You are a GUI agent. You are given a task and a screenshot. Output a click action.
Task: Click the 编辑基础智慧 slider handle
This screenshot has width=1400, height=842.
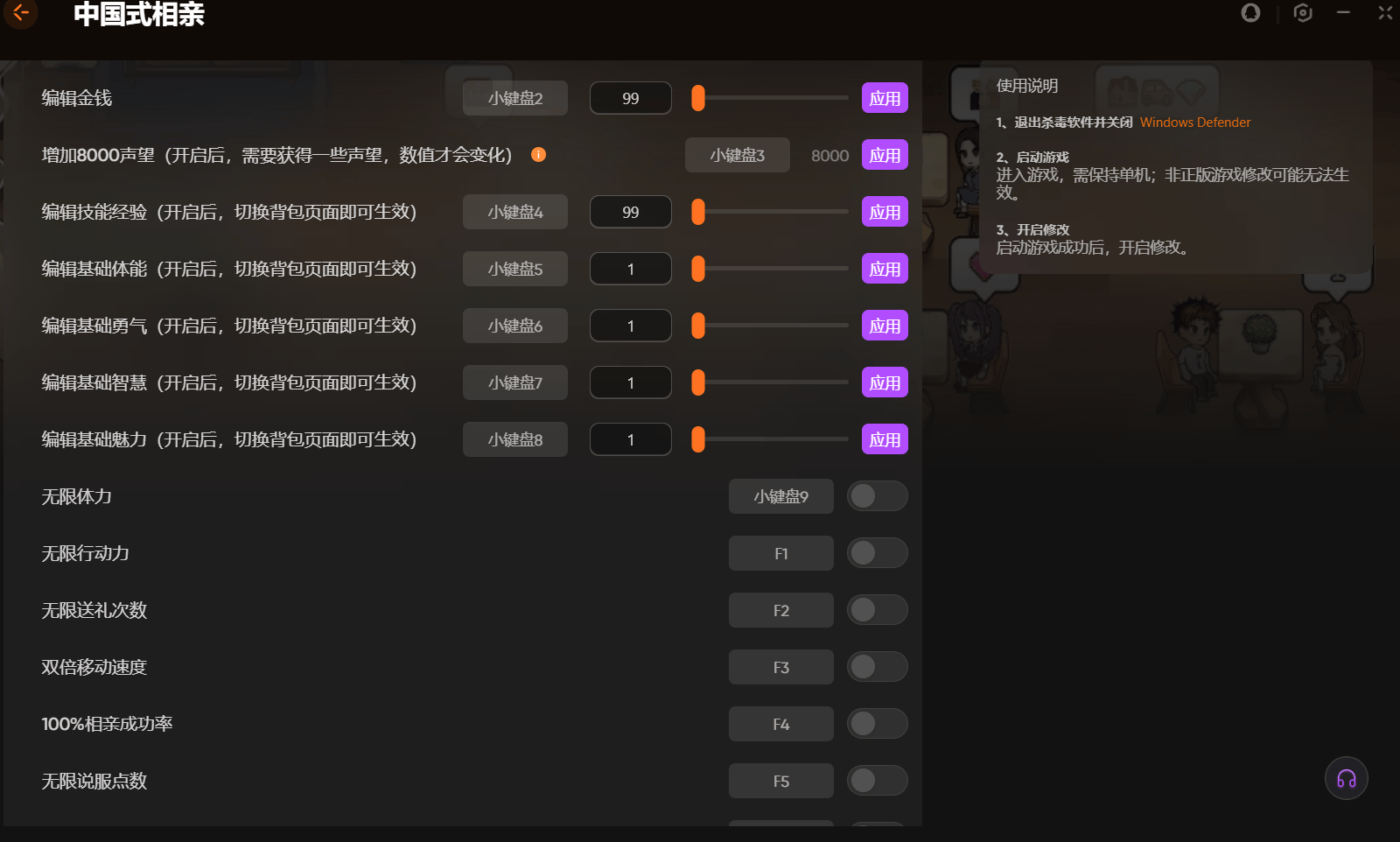(698, 382)
